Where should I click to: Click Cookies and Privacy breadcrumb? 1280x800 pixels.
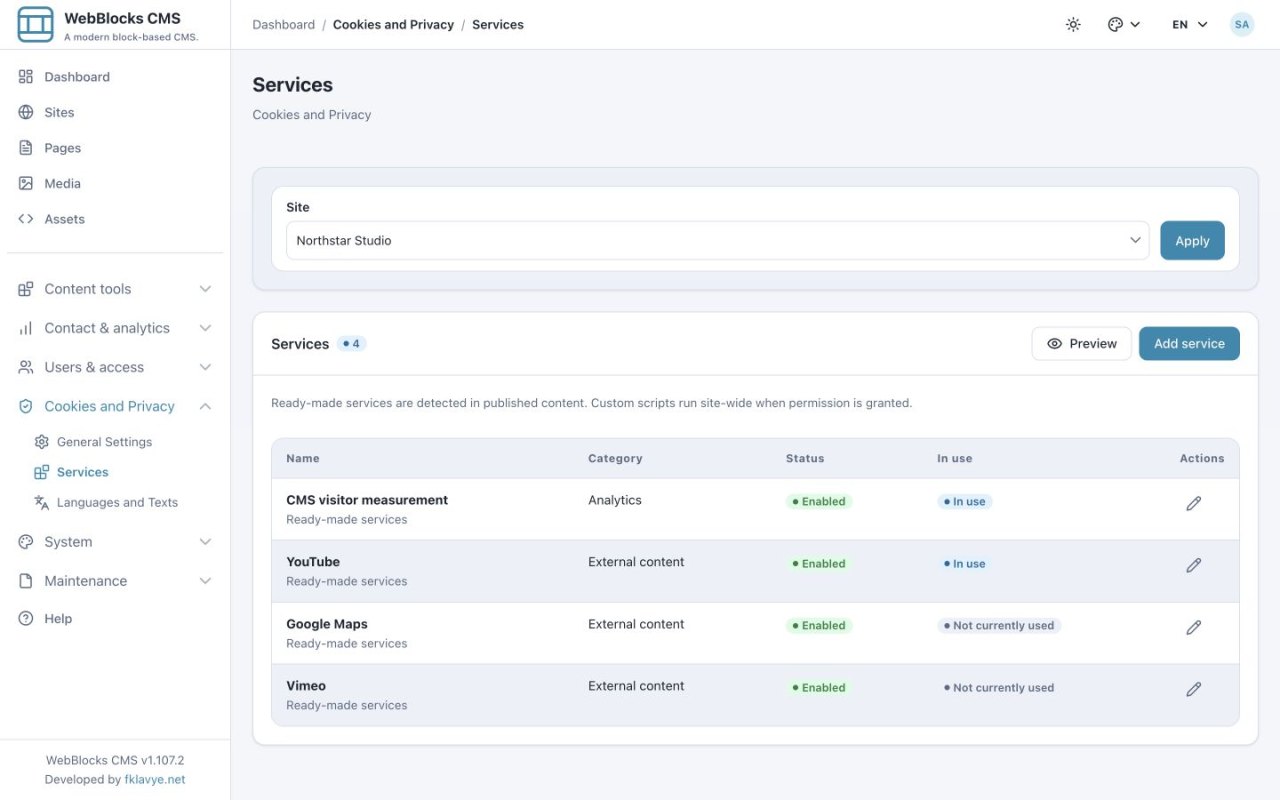393,24
